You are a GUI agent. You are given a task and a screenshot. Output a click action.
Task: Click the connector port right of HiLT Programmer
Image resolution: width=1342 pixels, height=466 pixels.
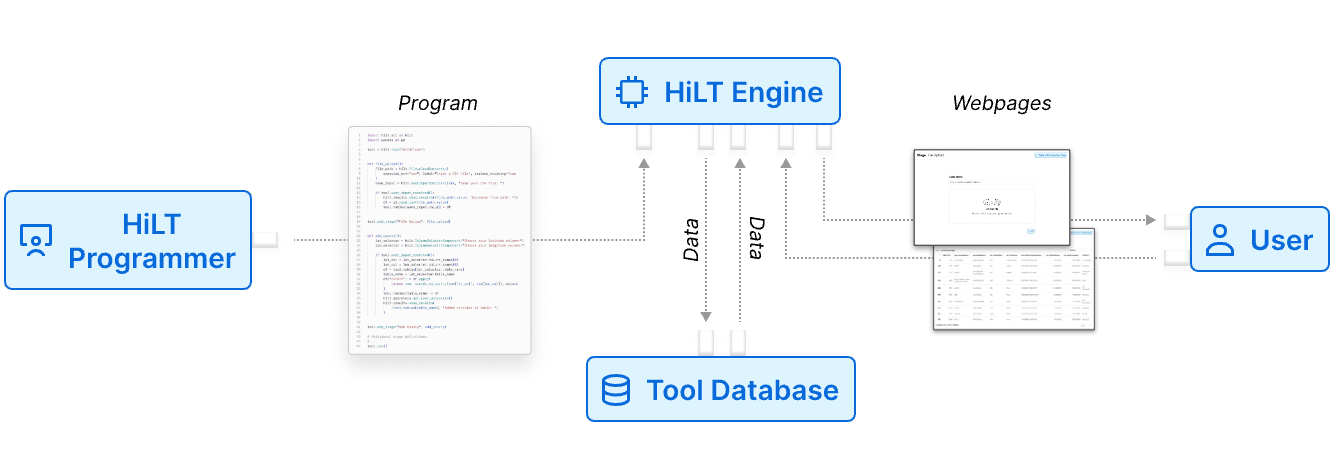(265, 240)
